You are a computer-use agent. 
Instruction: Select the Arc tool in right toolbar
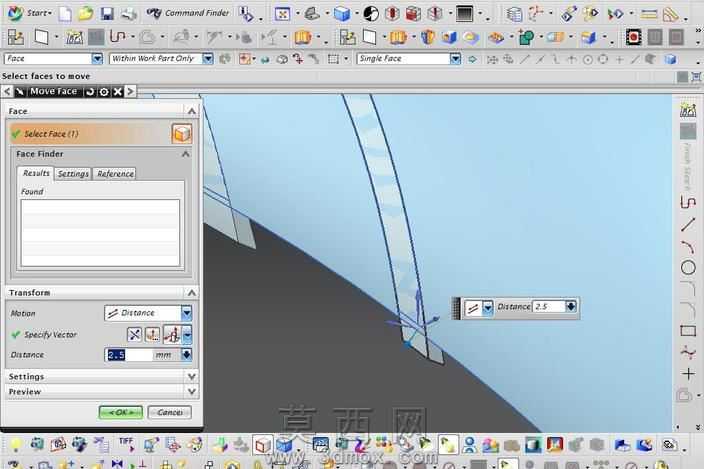688,246
